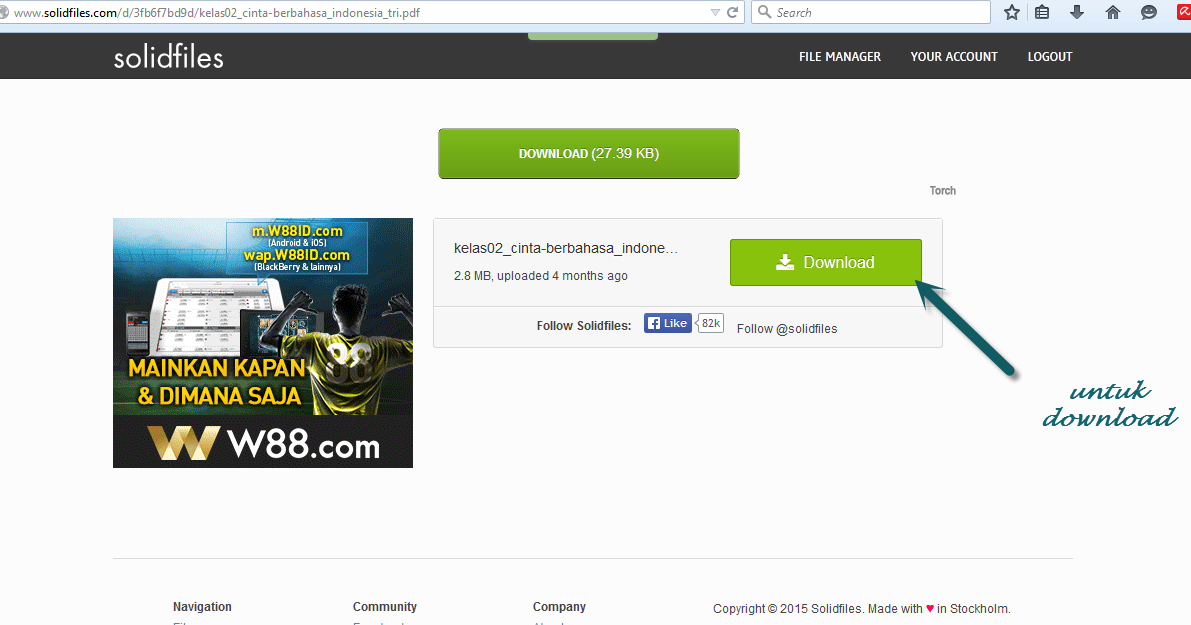Click the DOWNLOAD (27.39 KB) banner button
Screen dimensions: 1191x625
(589, 153)
